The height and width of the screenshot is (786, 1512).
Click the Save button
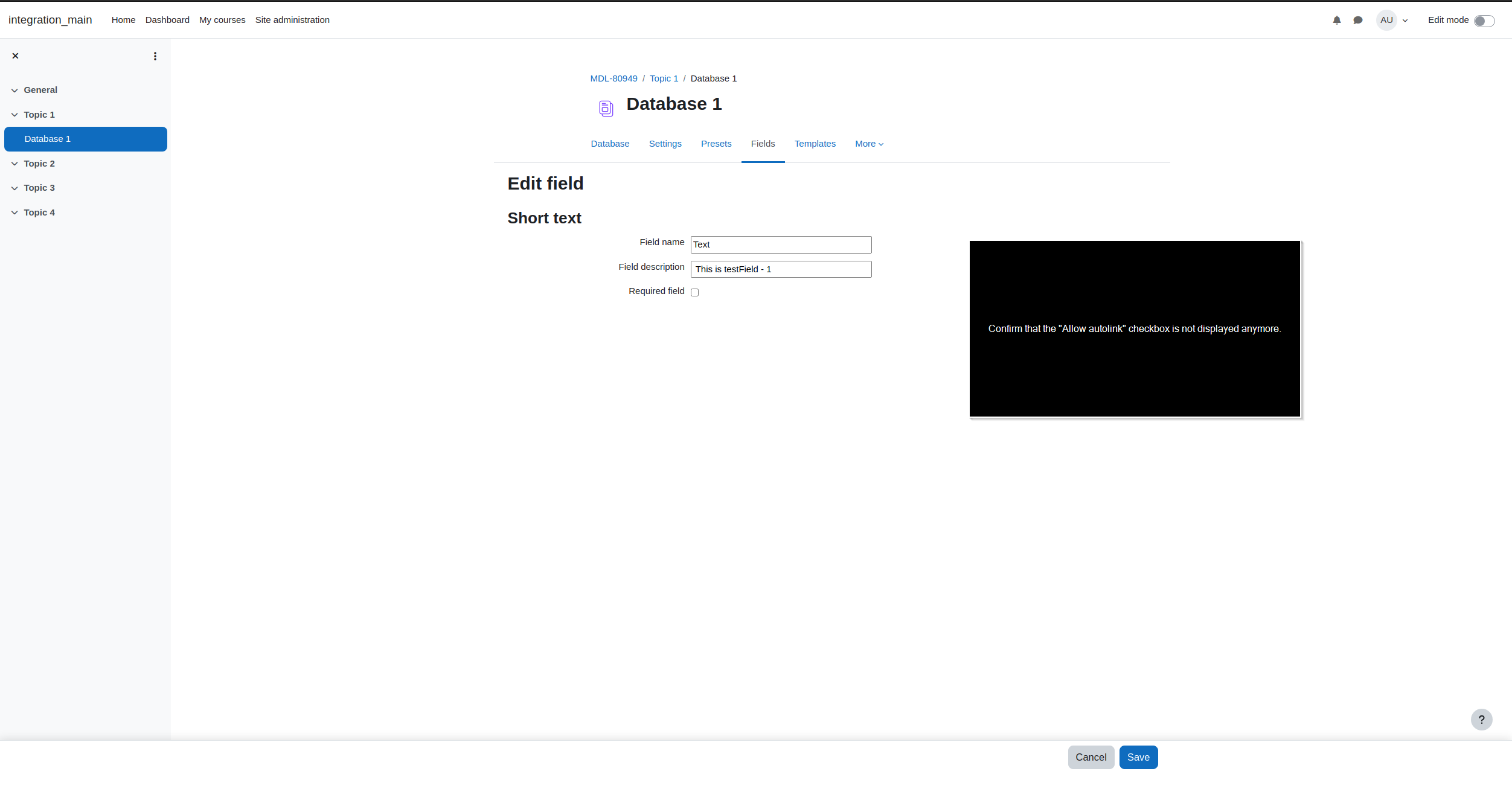coord(1138,757)
